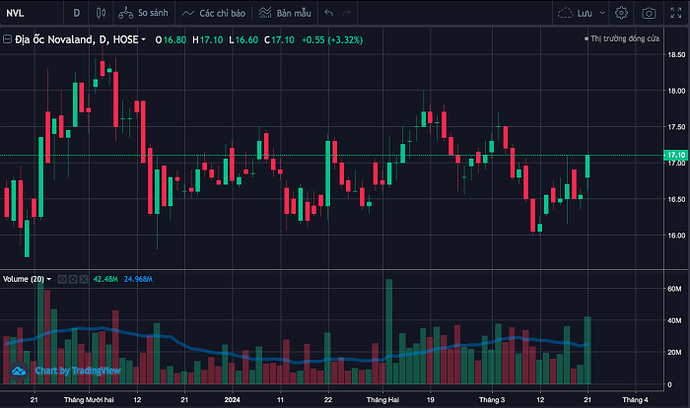690x408 pixels.
Task: Click volume value 42.48M
Action: (105, 279)
